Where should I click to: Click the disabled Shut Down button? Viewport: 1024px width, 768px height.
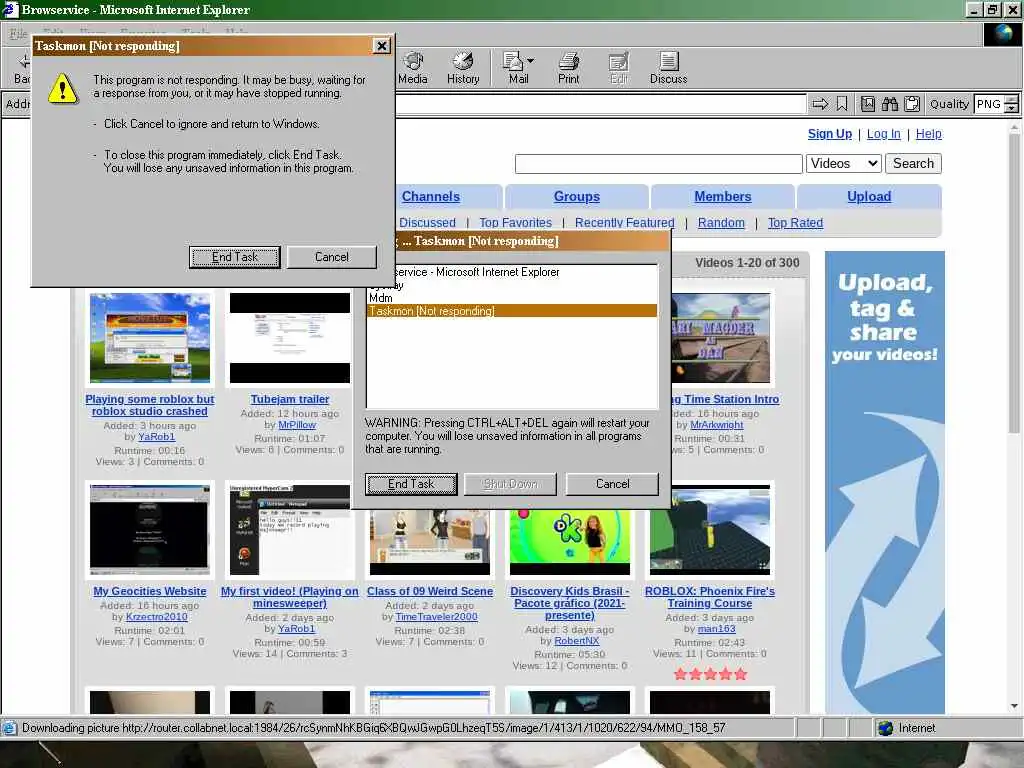point(510,484)
